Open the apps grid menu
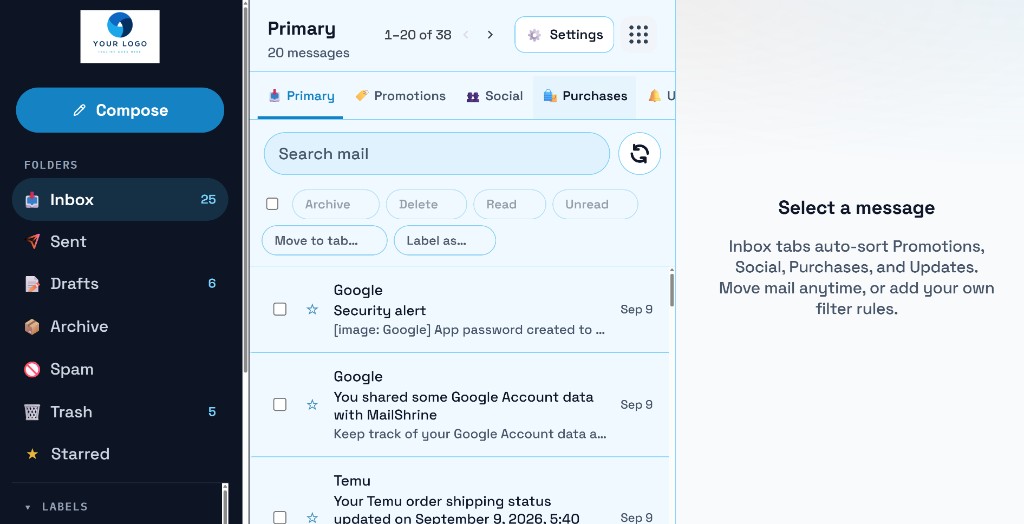Image resolution: width=1024 pixels, height=524 pixels. click(638, 35)
